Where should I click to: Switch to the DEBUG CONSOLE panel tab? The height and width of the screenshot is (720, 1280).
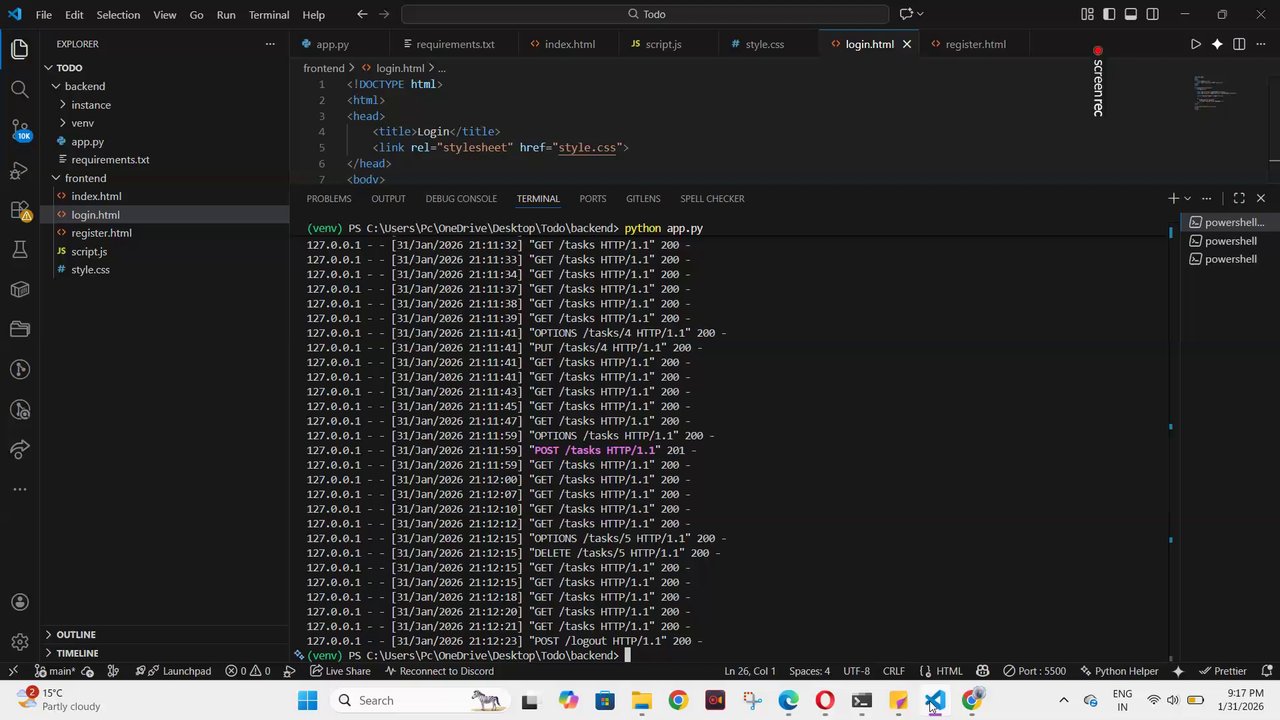click(461, 198)
